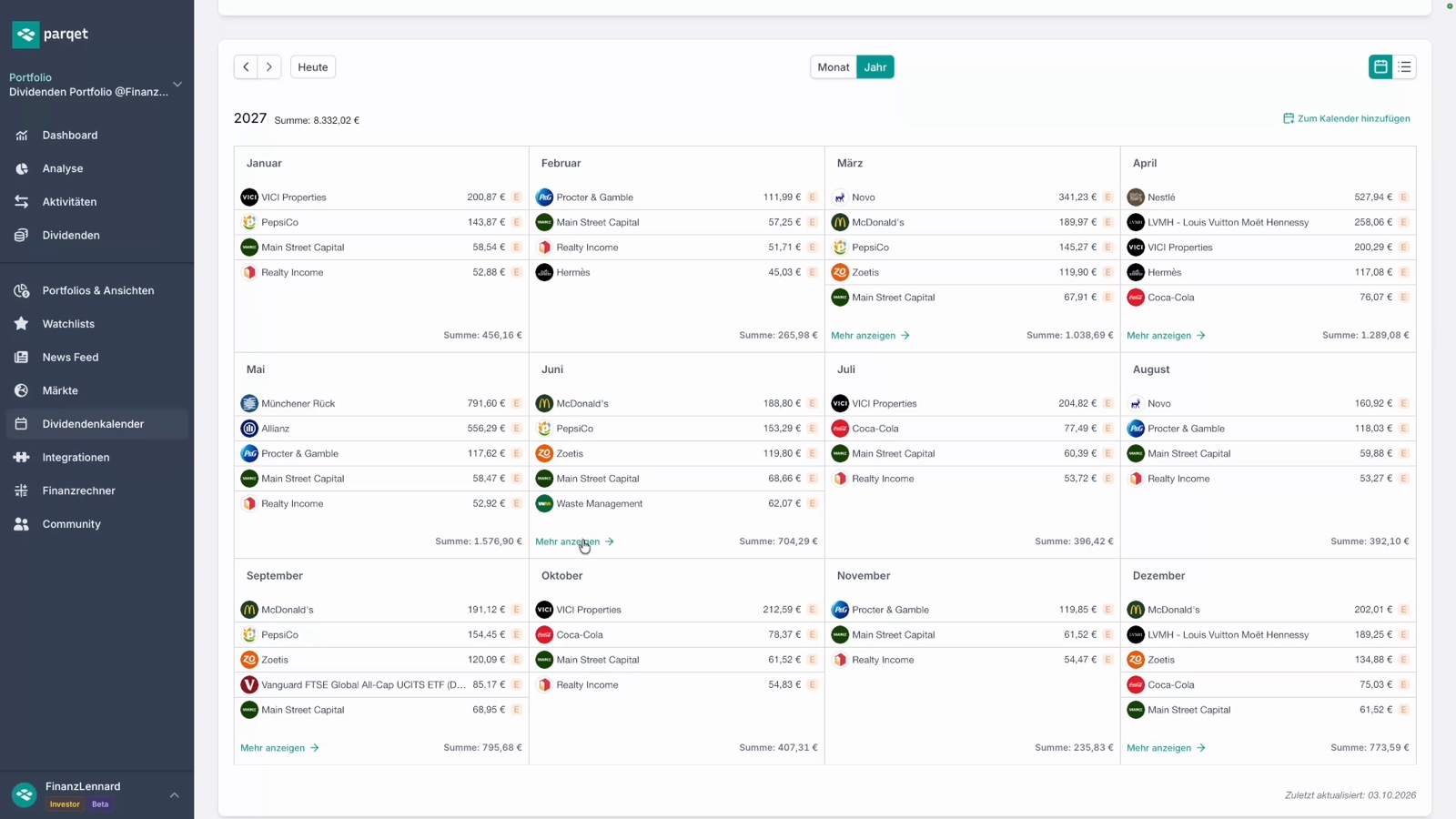Click the parqet logo icon
1456x819 pixels.
pos(25,35)
